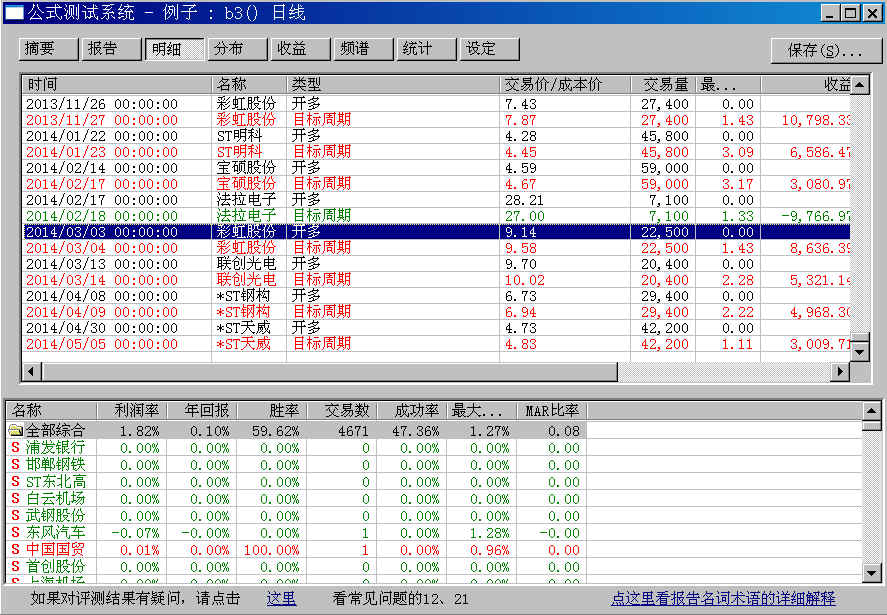Open the 报告 tab

(x=111, y=49)
